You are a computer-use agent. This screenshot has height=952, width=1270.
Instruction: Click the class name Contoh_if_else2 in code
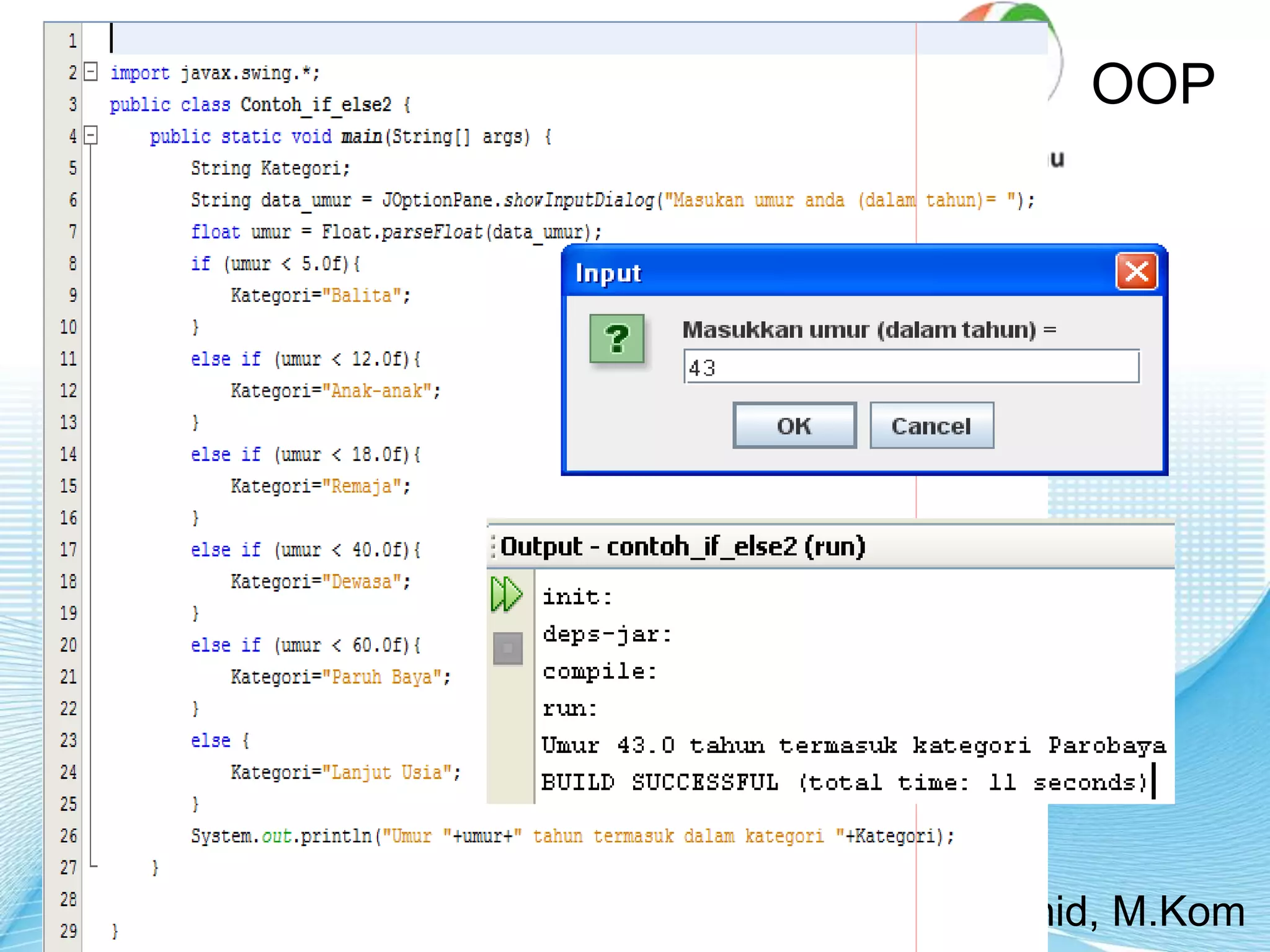pyautogui.click(x=316, y=105)
